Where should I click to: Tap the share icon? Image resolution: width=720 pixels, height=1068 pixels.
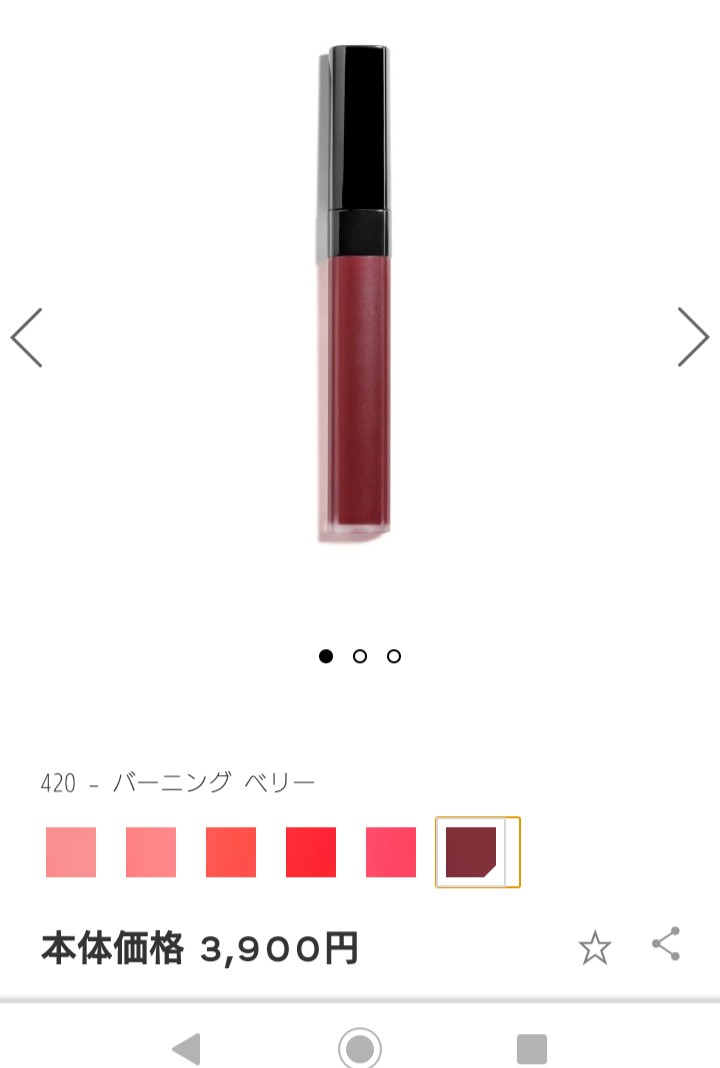[666, 943]
